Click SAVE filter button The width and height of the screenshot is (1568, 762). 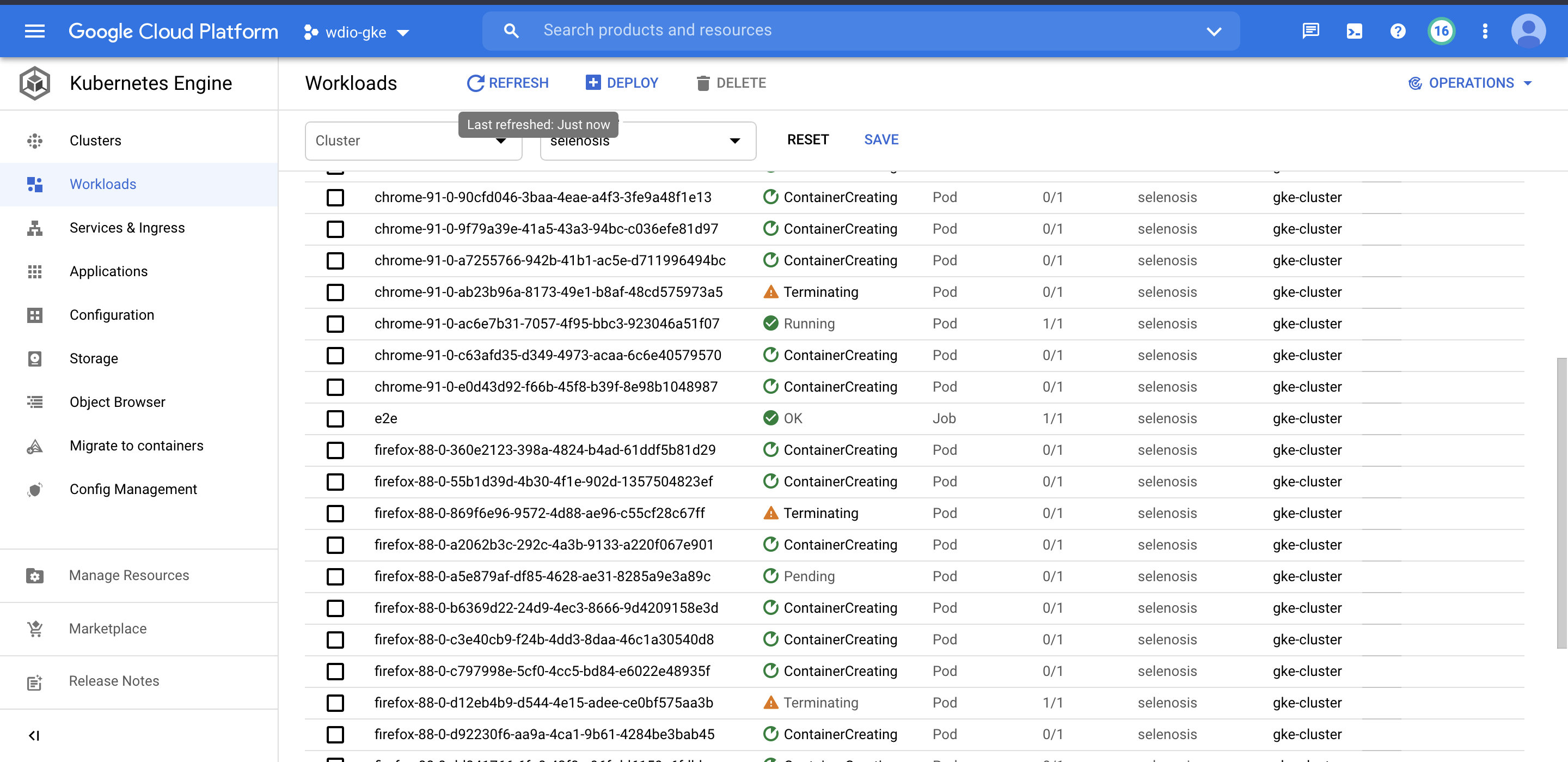(881, 139)
